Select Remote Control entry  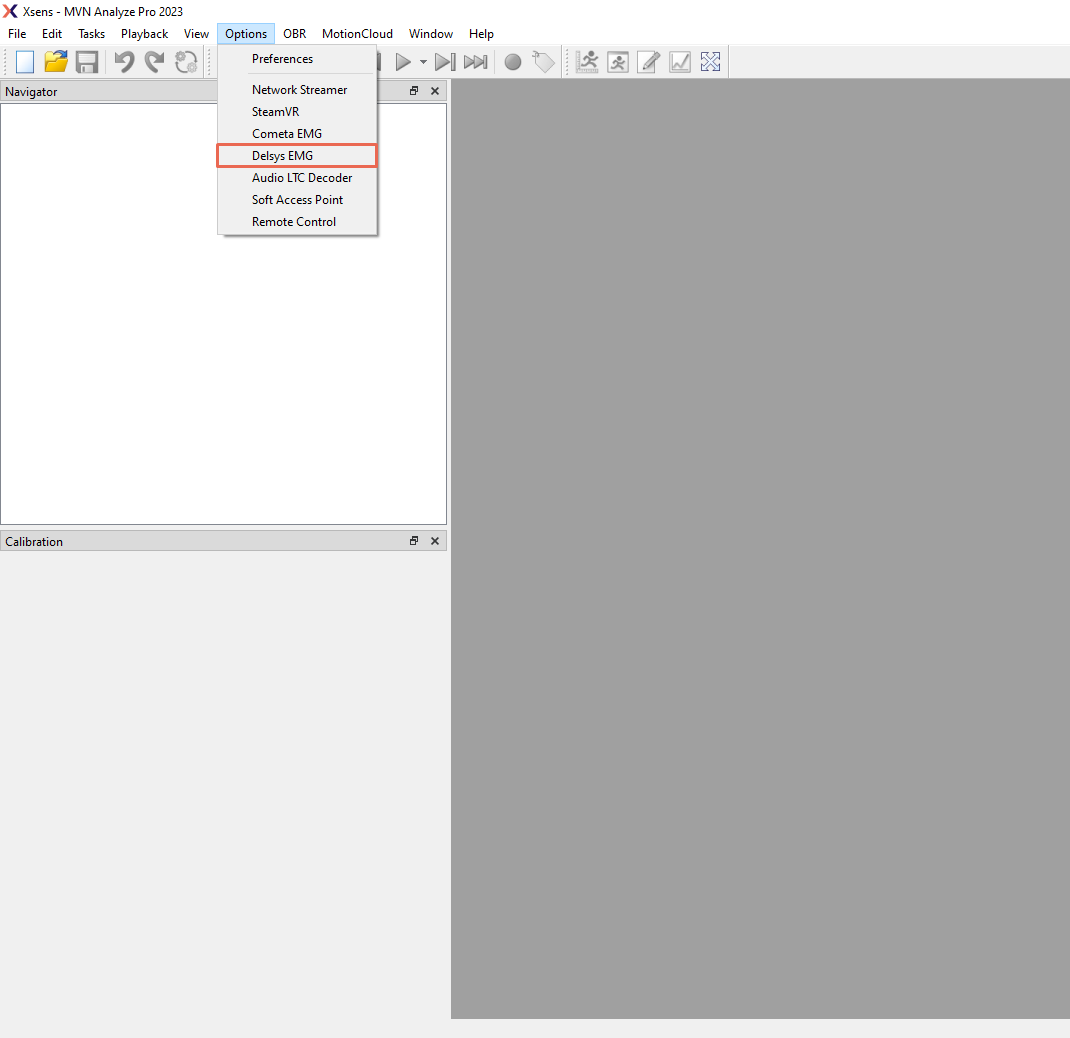click(297, 222)
